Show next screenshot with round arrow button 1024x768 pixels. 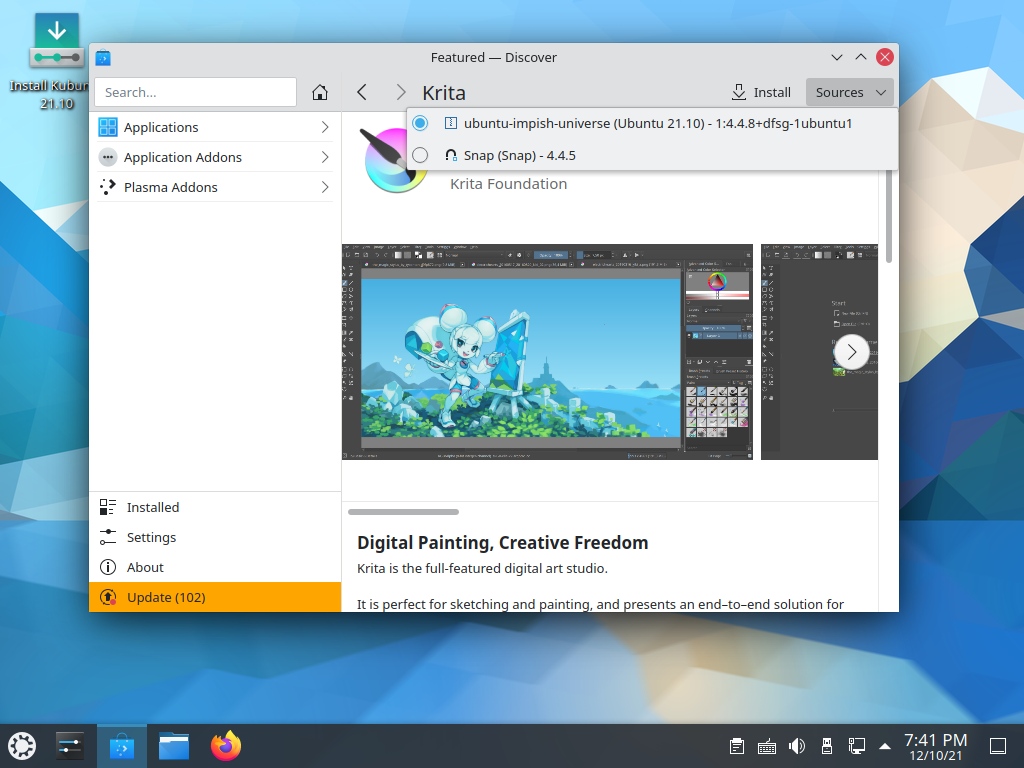tap(851, 352)
